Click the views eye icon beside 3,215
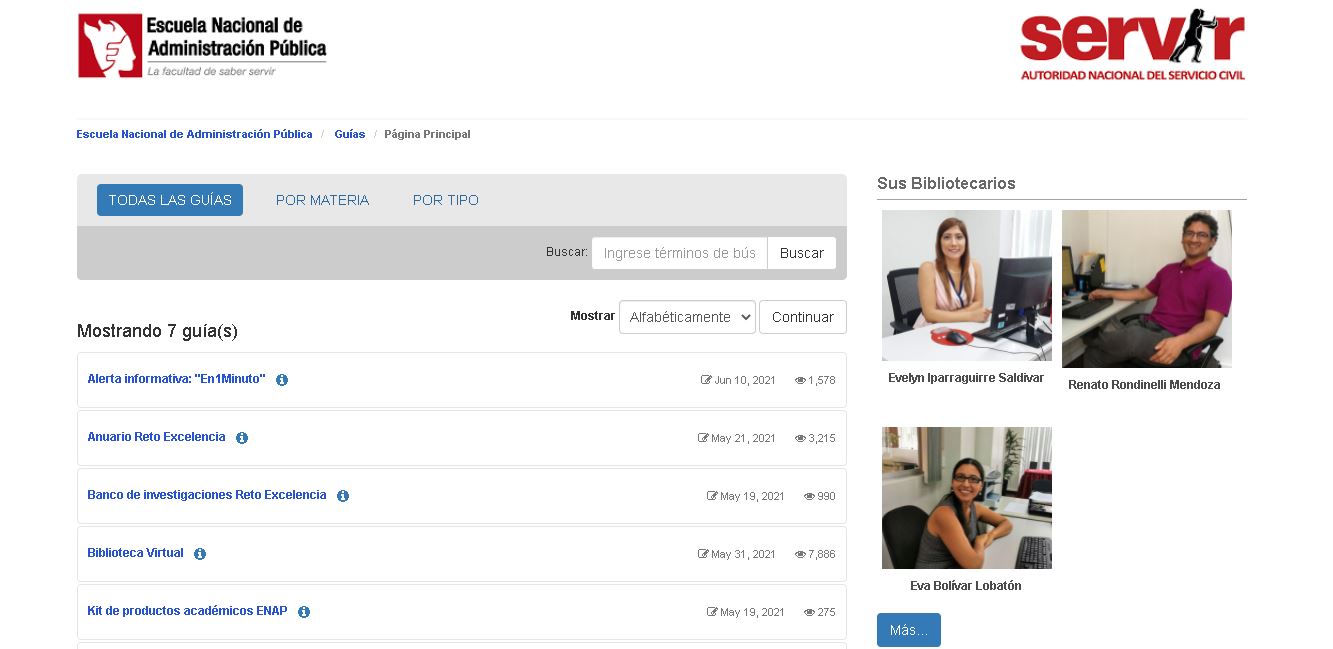Image resolution: width=1333 pixels, height=649 pixels. [x=800, y=438]
